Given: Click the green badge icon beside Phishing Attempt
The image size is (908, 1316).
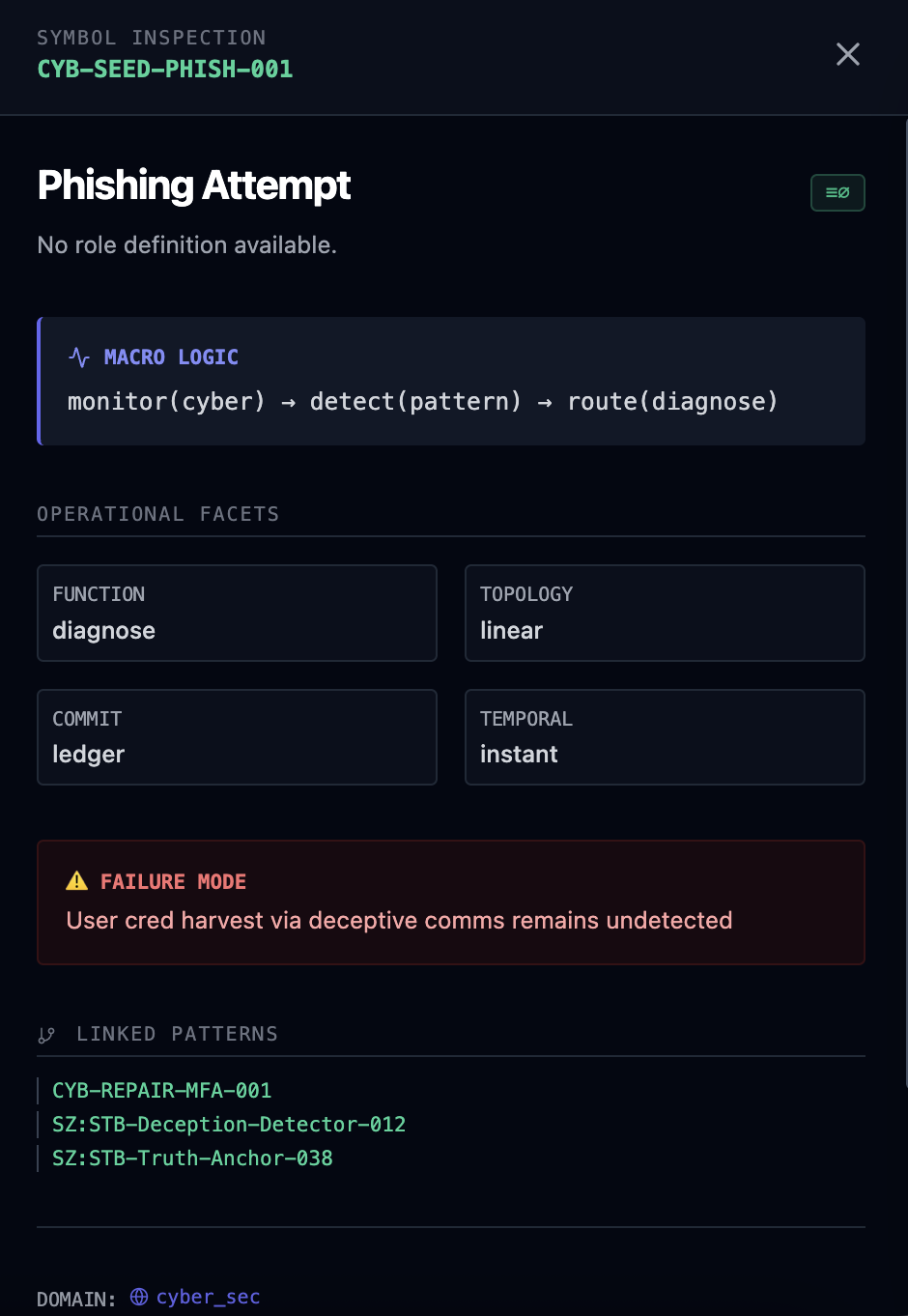Looking at the screenshot, I should [837, 193].
